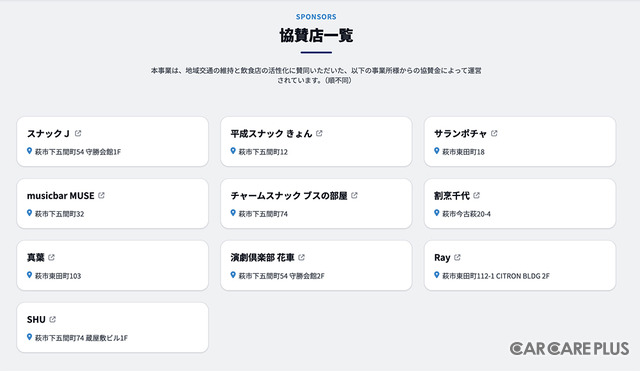This screenshot has height=371, width=640.
Task: Click the blue SPONSORS label
Action: point(316,17)
